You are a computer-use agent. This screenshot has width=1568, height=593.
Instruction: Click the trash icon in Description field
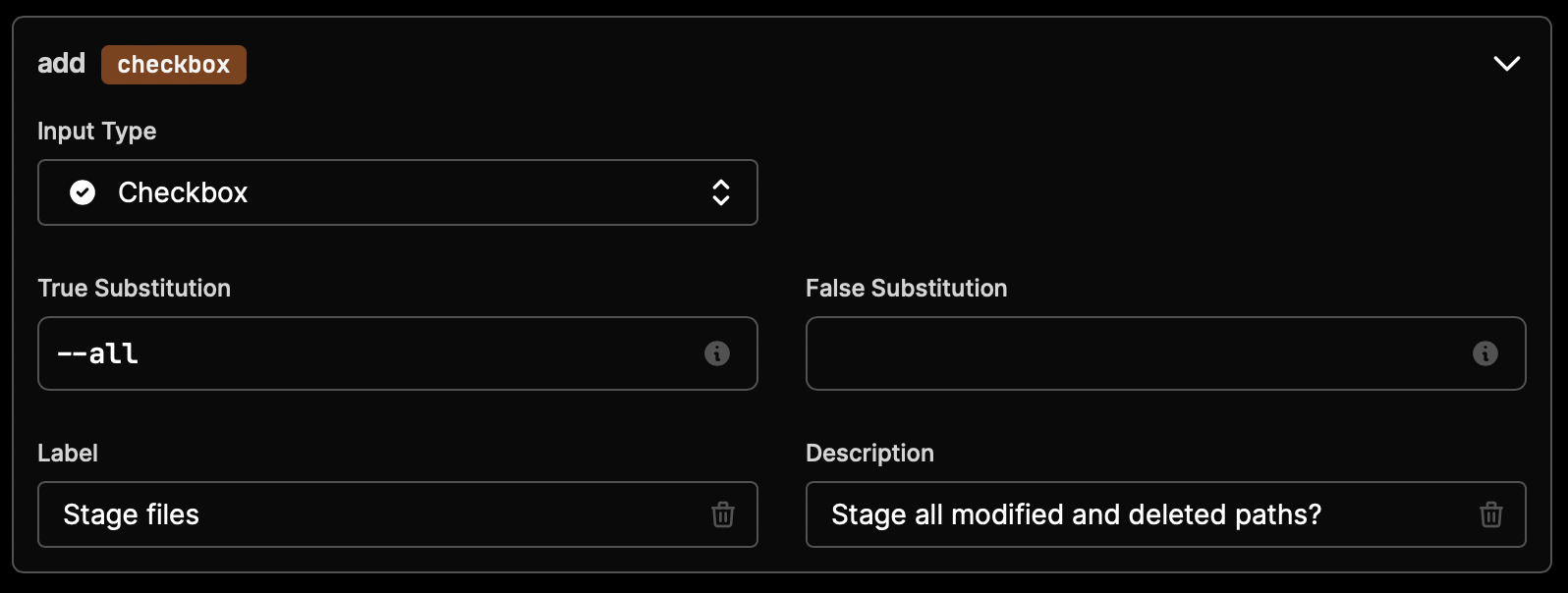pyautogui.click(x=1491, y=514)
